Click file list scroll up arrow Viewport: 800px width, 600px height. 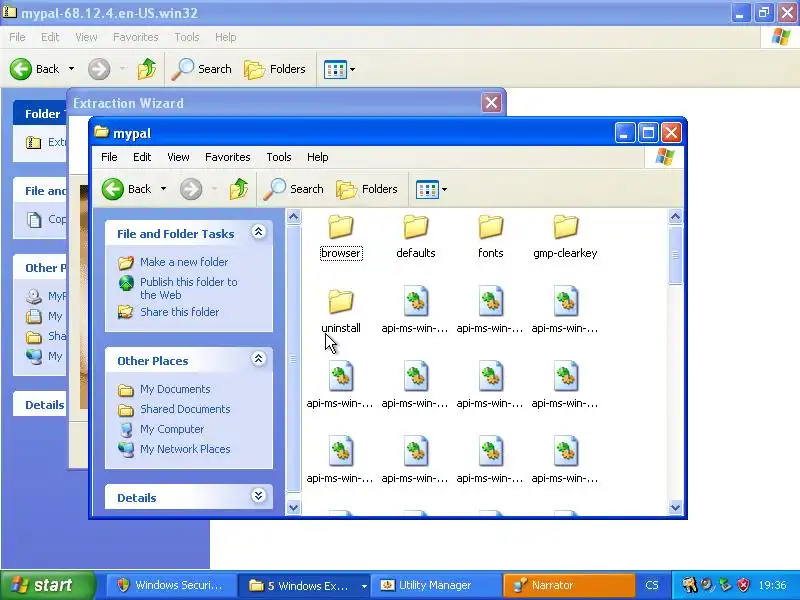[675, 217]
